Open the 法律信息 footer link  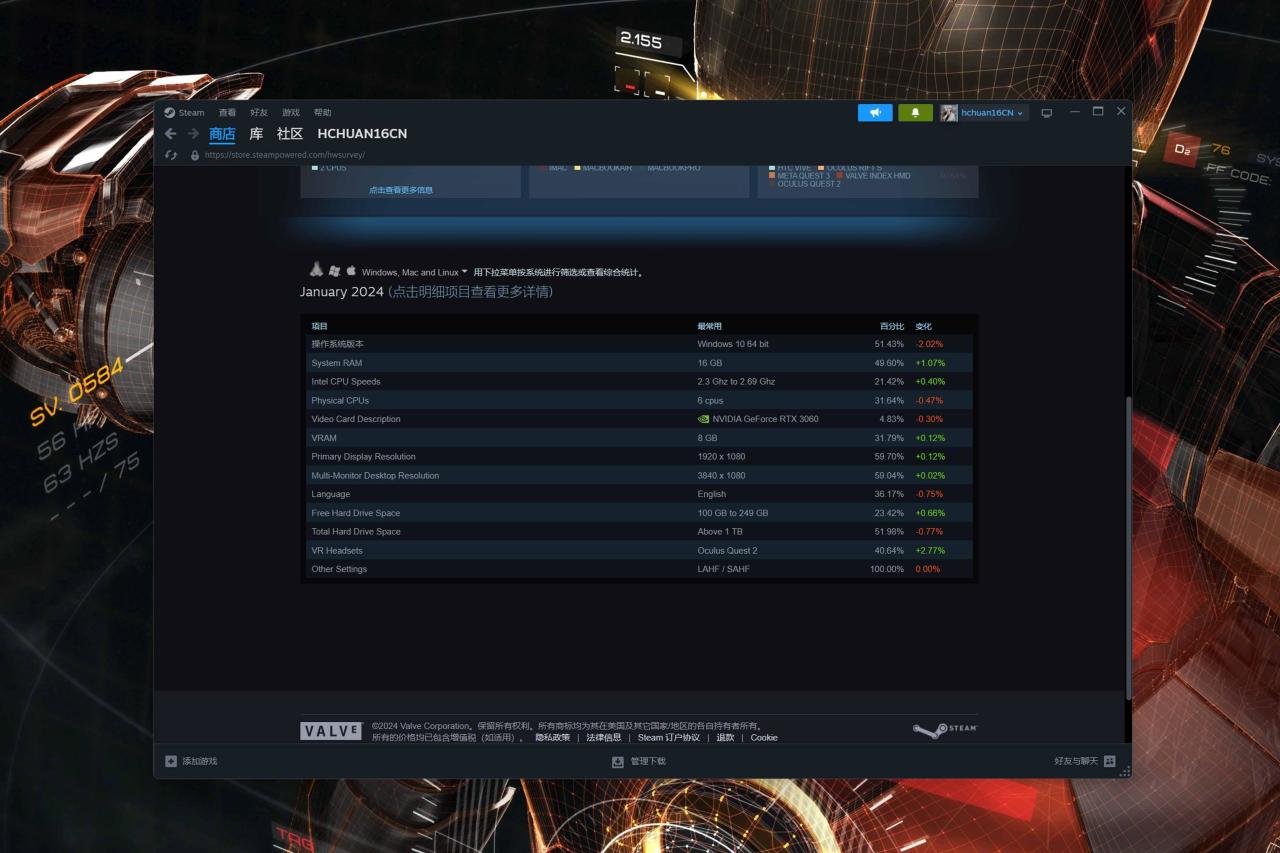point(604,738)
